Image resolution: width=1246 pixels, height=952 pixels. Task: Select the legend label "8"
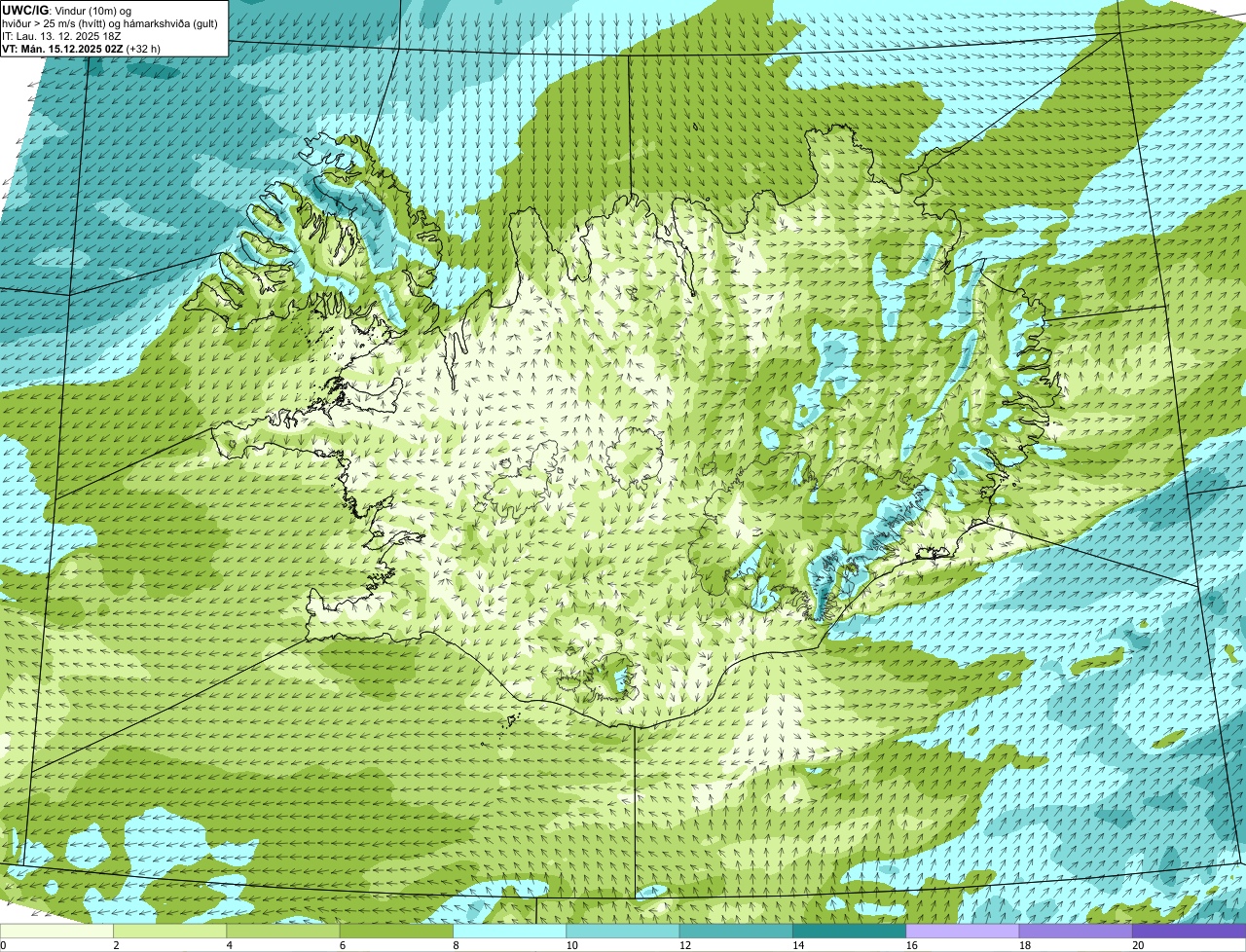(456, 945)
